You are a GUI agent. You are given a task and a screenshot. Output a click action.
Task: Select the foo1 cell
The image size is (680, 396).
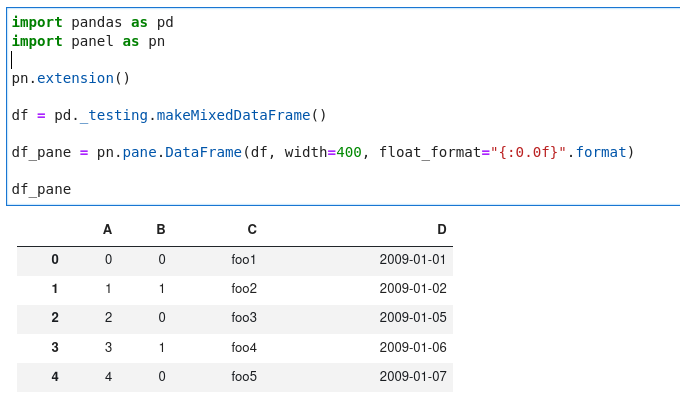pos(244,259)
